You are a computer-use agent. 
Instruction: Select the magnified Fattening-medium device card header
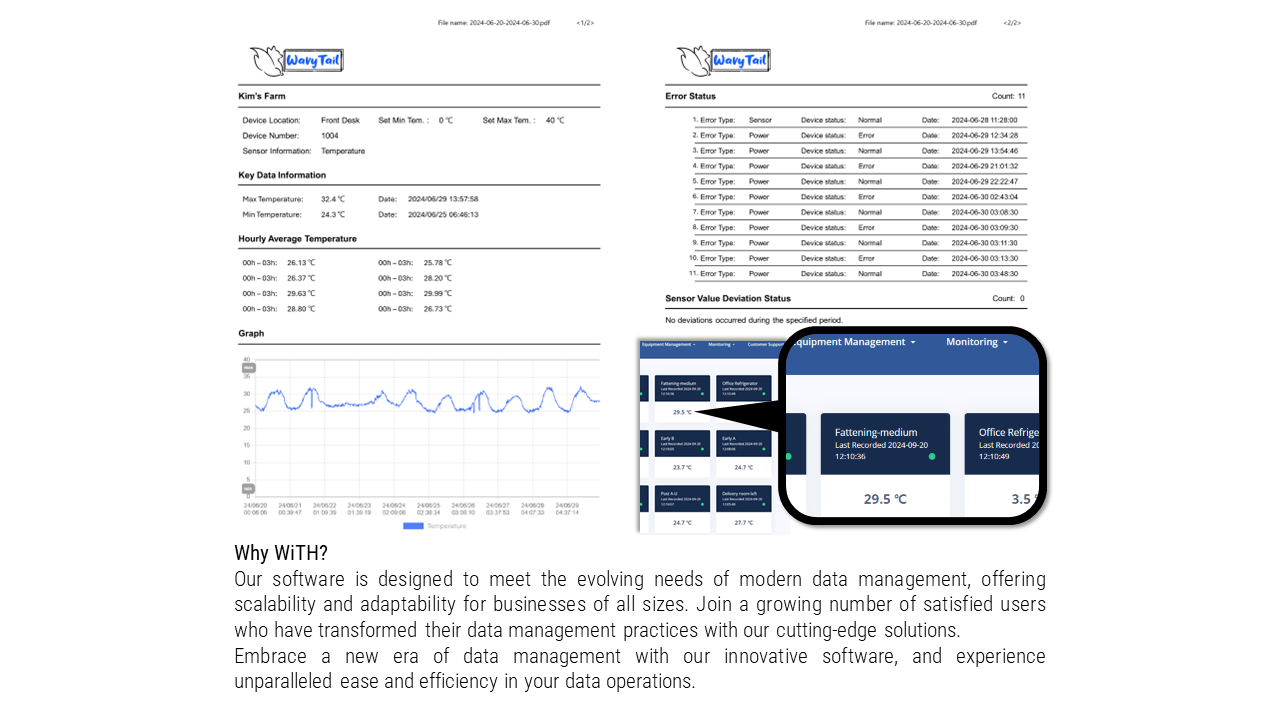885,444
